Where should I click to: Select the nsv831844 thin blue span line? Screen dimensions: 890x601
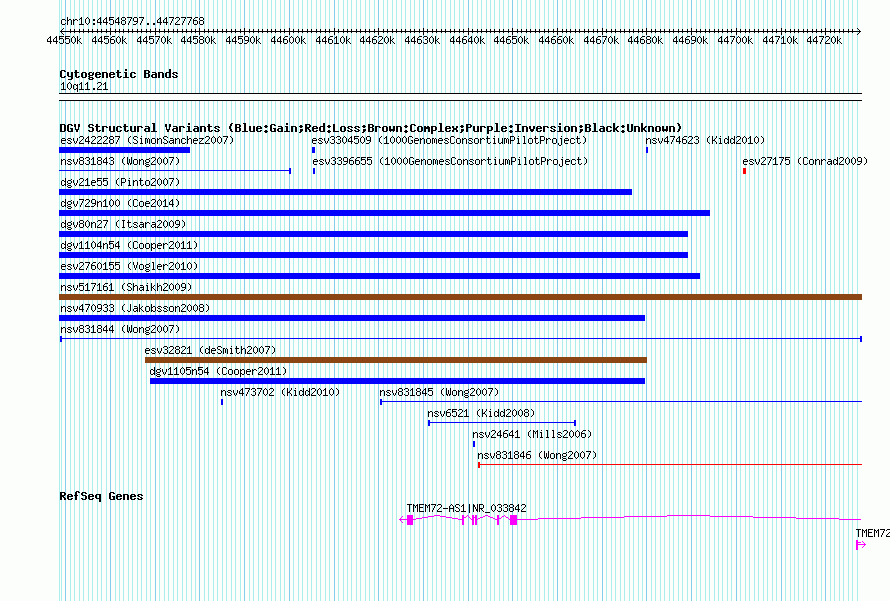[461, 339]
